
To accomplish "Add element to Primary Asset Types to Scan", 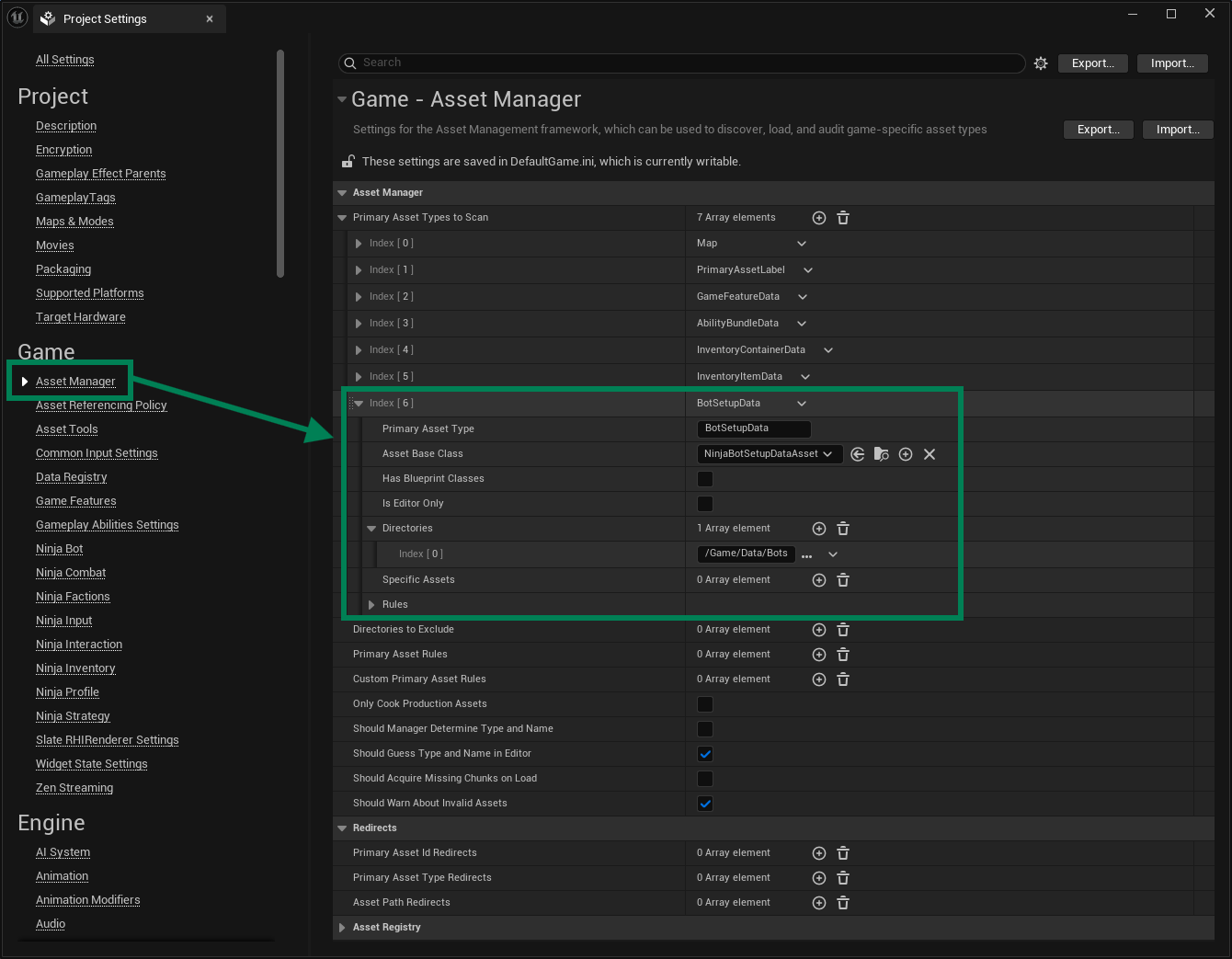I will 819,218.
